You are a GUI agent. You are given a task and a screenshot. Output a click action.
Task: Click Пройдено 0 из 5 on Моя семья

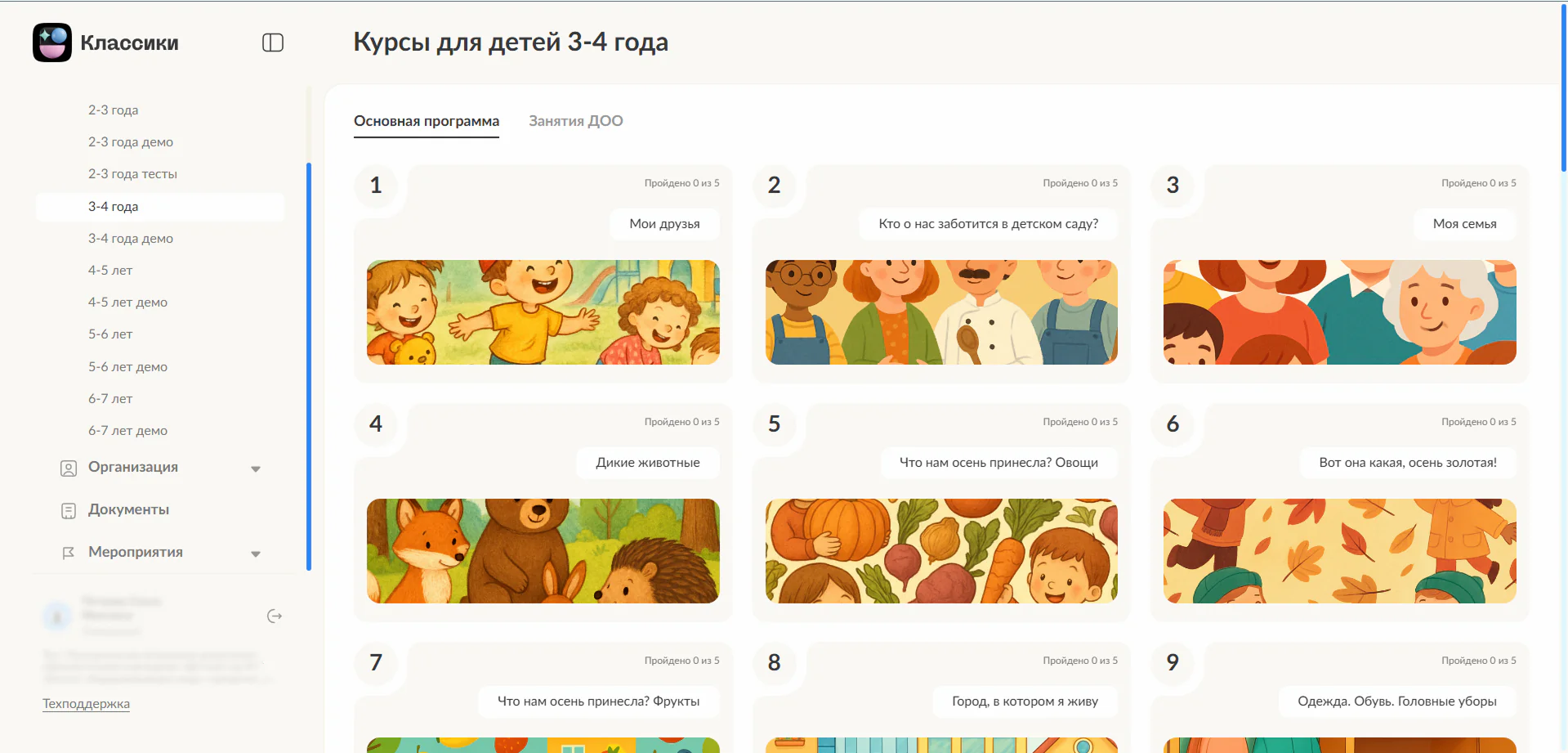coord(1478,183)
